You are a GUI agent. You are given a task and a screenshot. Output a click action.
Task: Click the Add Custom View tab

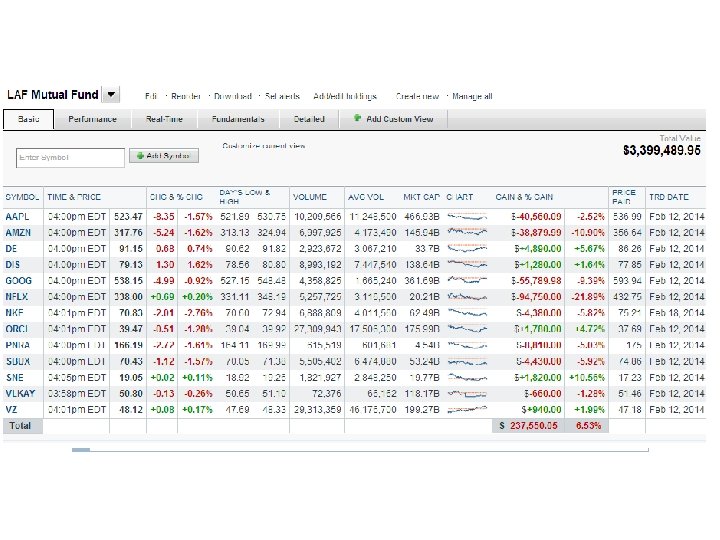coord(393,119)
